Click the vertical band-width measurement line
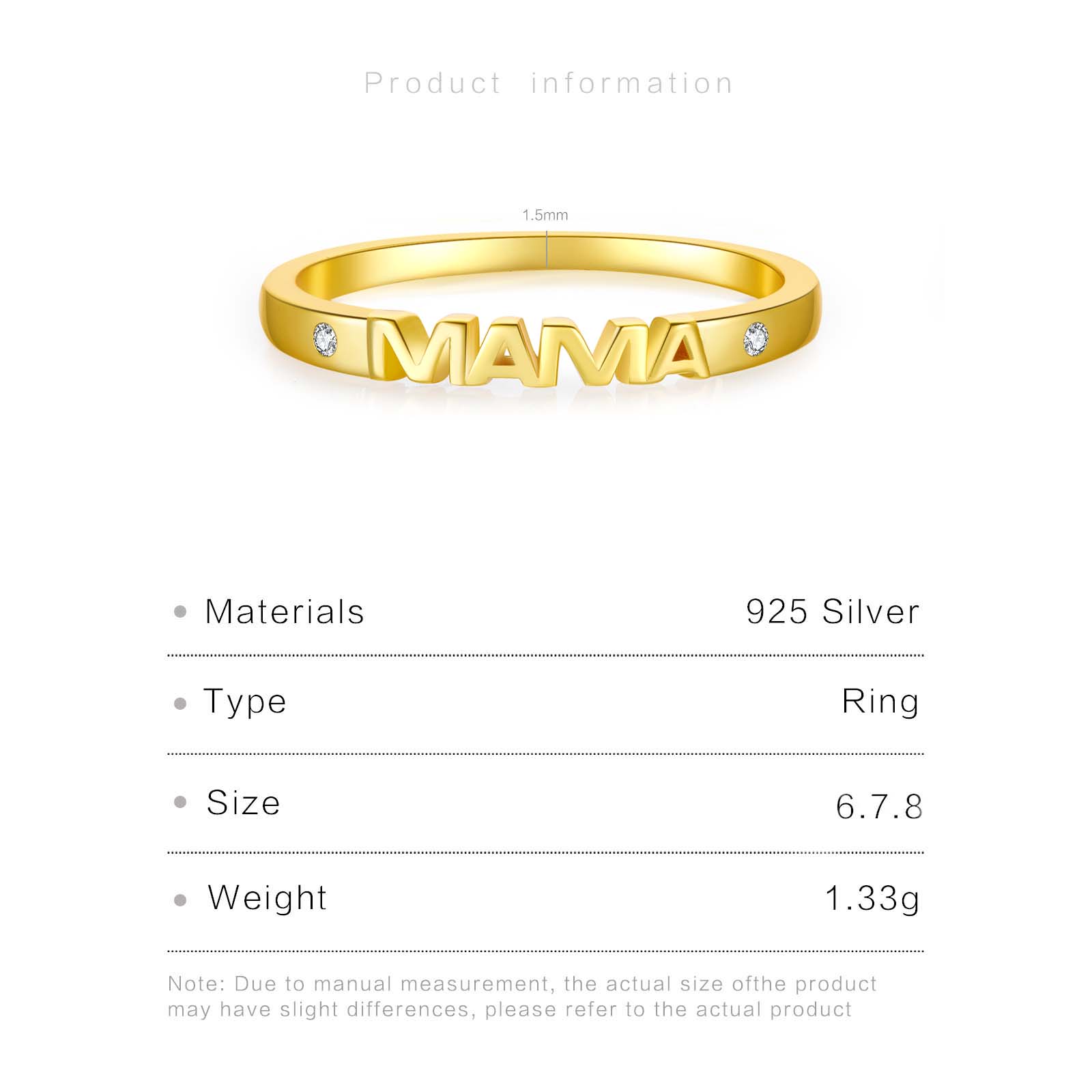This screenshot has width=1092, height=1092. pyautogui.click(x=547, y=248)
